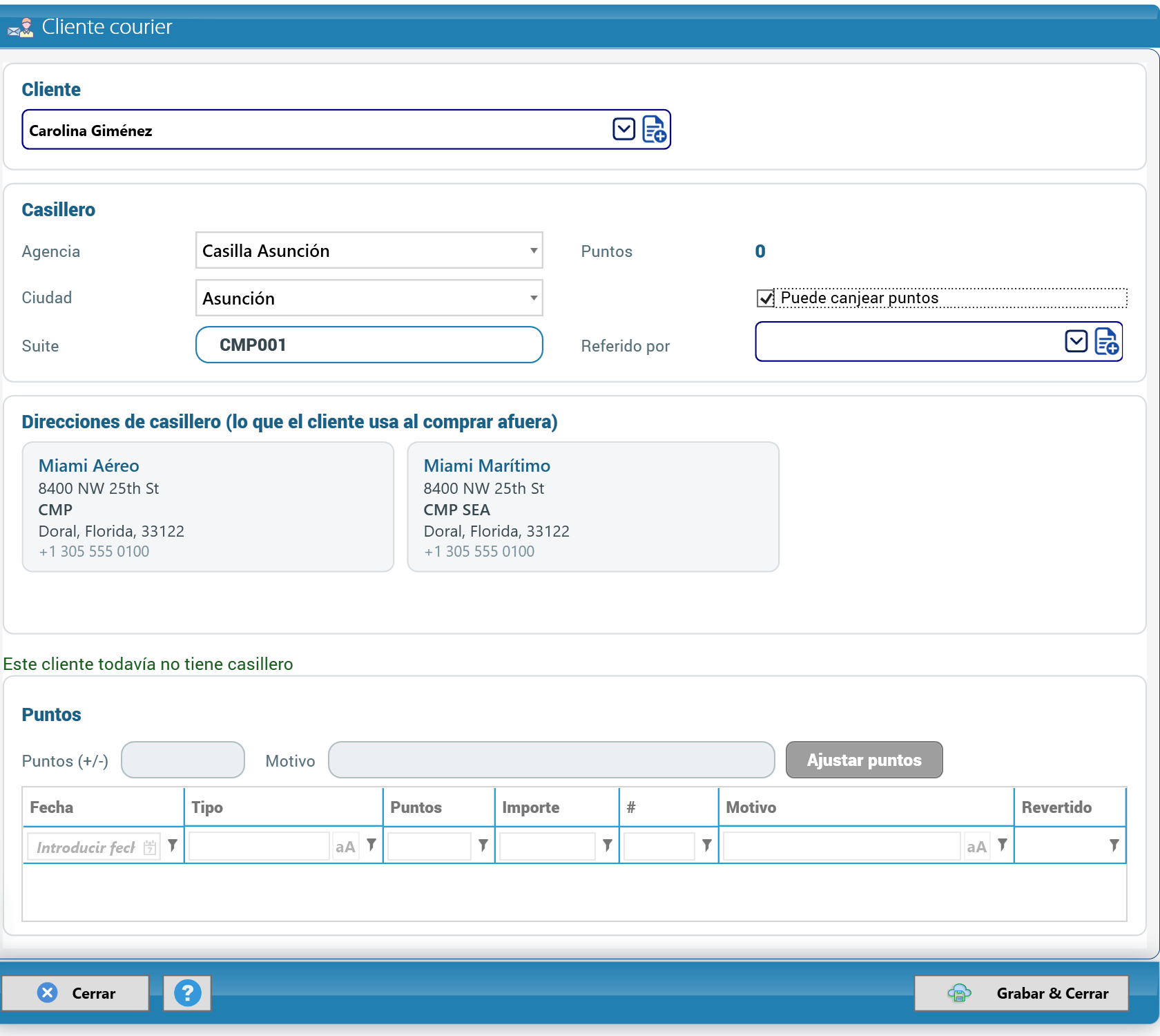Expand the Agencia dropdown
1160x1036 pixels.
coord(534,250)
